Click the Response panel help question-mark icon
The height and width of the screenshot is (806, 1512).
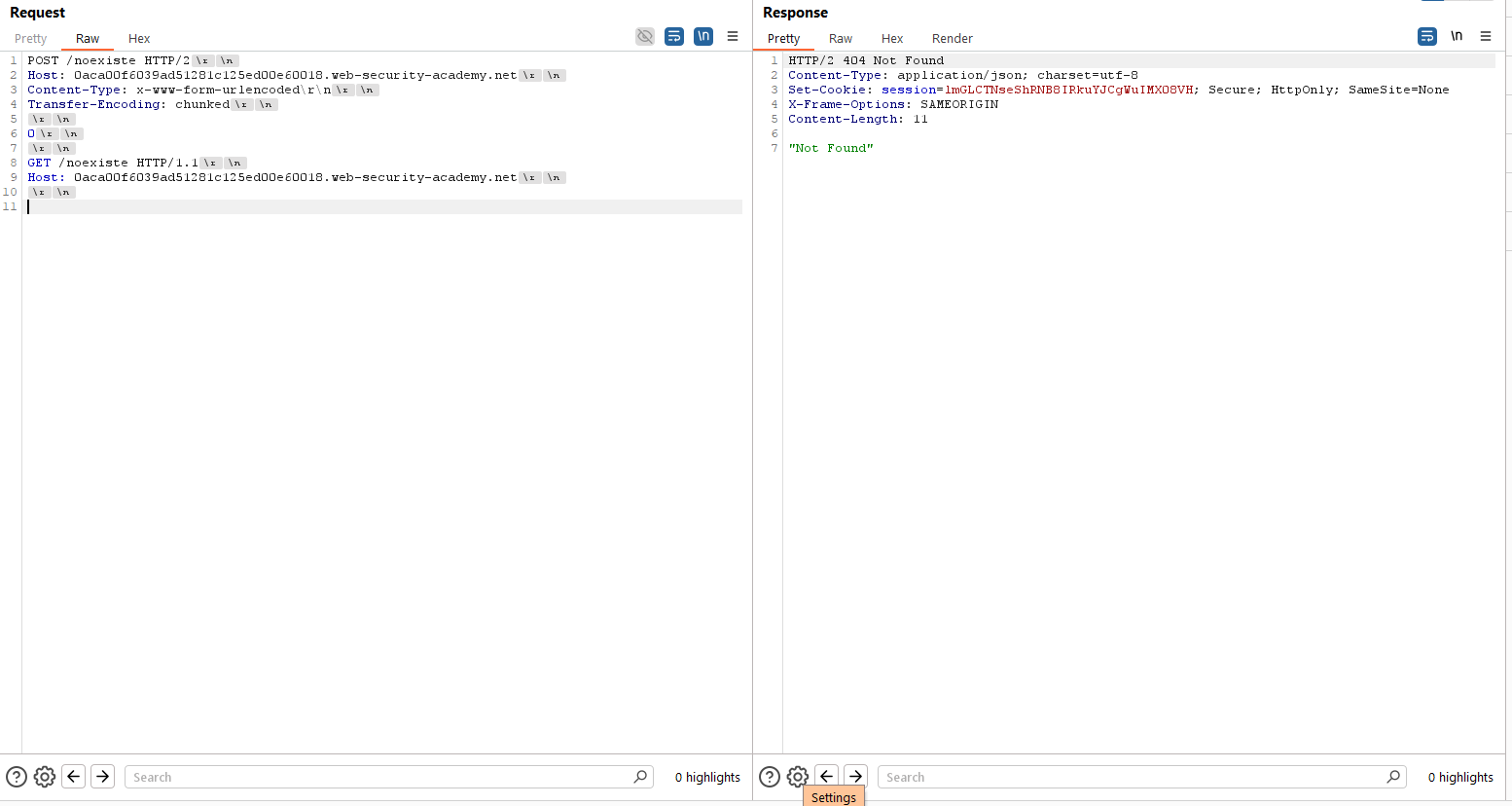tap(770, 777)
